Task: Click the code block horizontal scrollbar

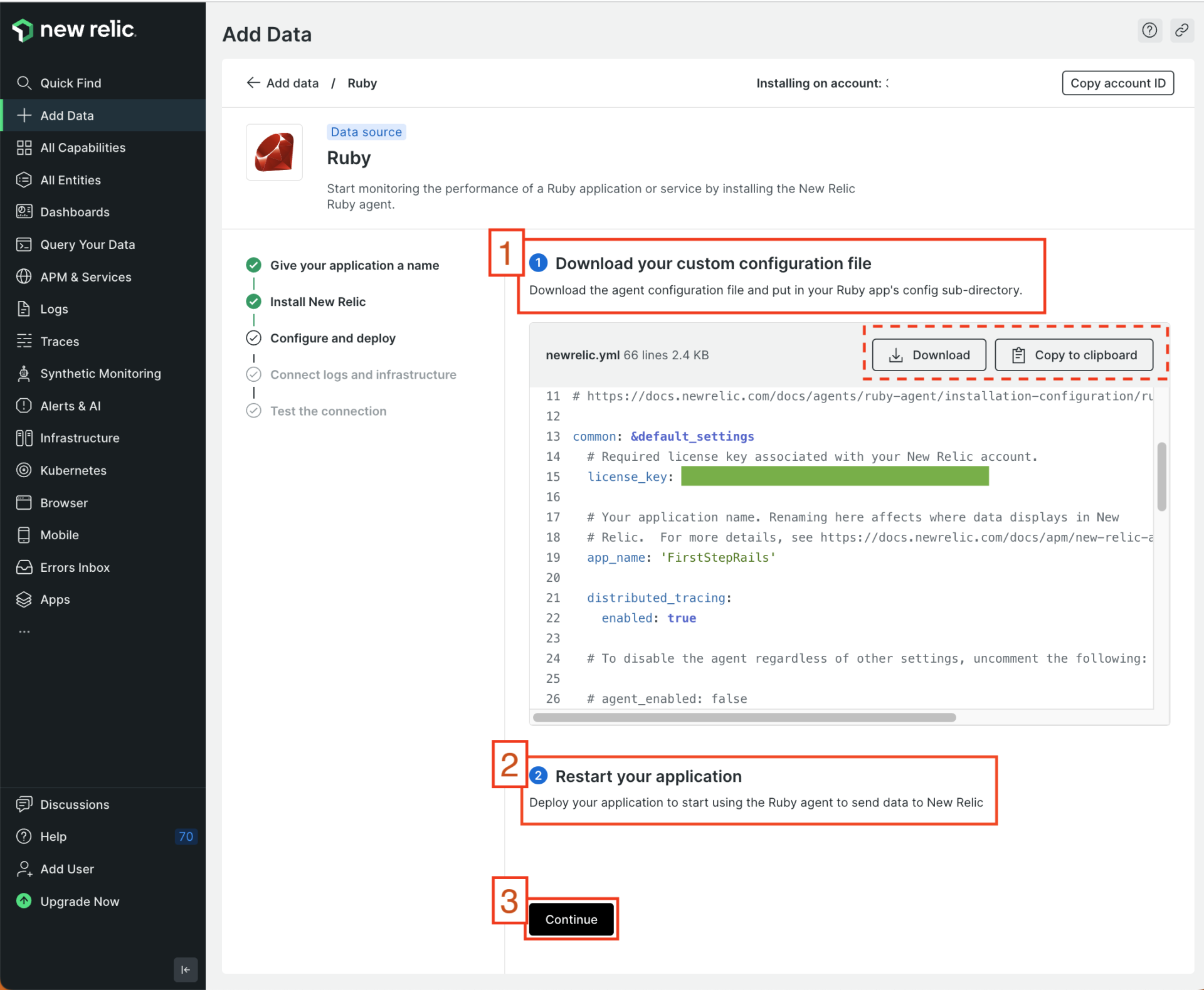Action: click(x=744, y=717)
